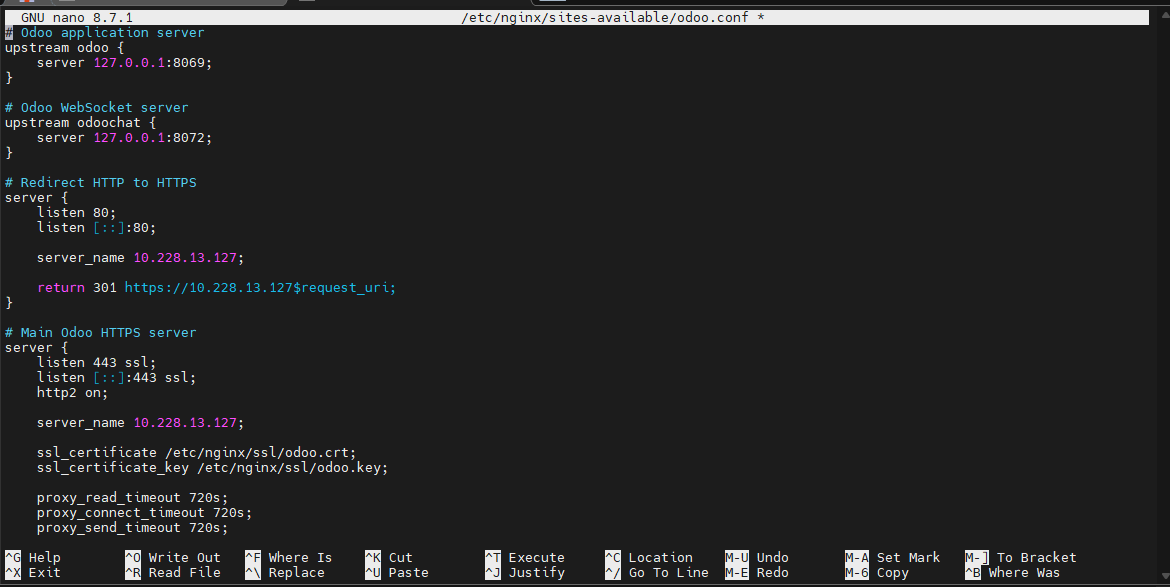1170x587 pixels.
Task: Click the 'return 301' redirect URL line
Action: [x=217, y=287]
